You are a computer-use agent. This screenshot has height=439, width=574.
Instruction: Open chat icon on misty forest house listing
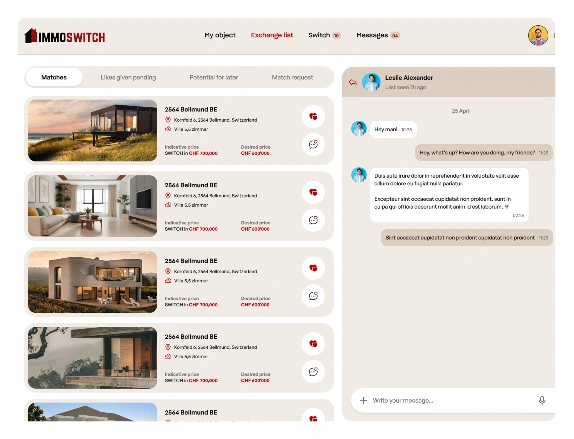tap(313, 372)
